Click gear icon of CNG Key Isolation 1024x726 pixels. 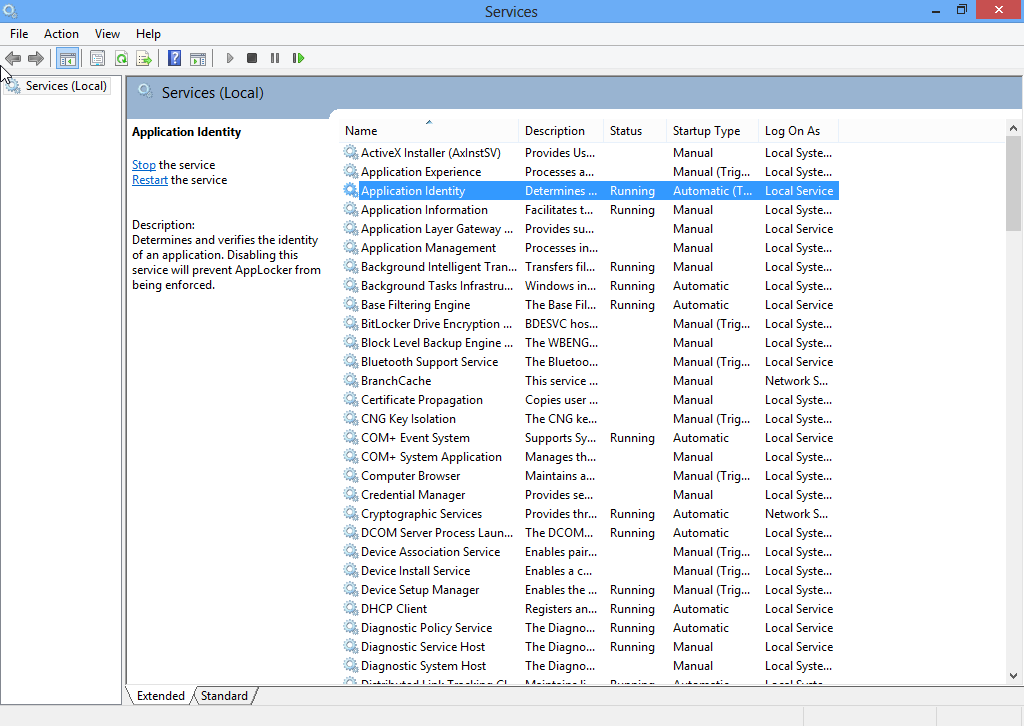(351, 418)
